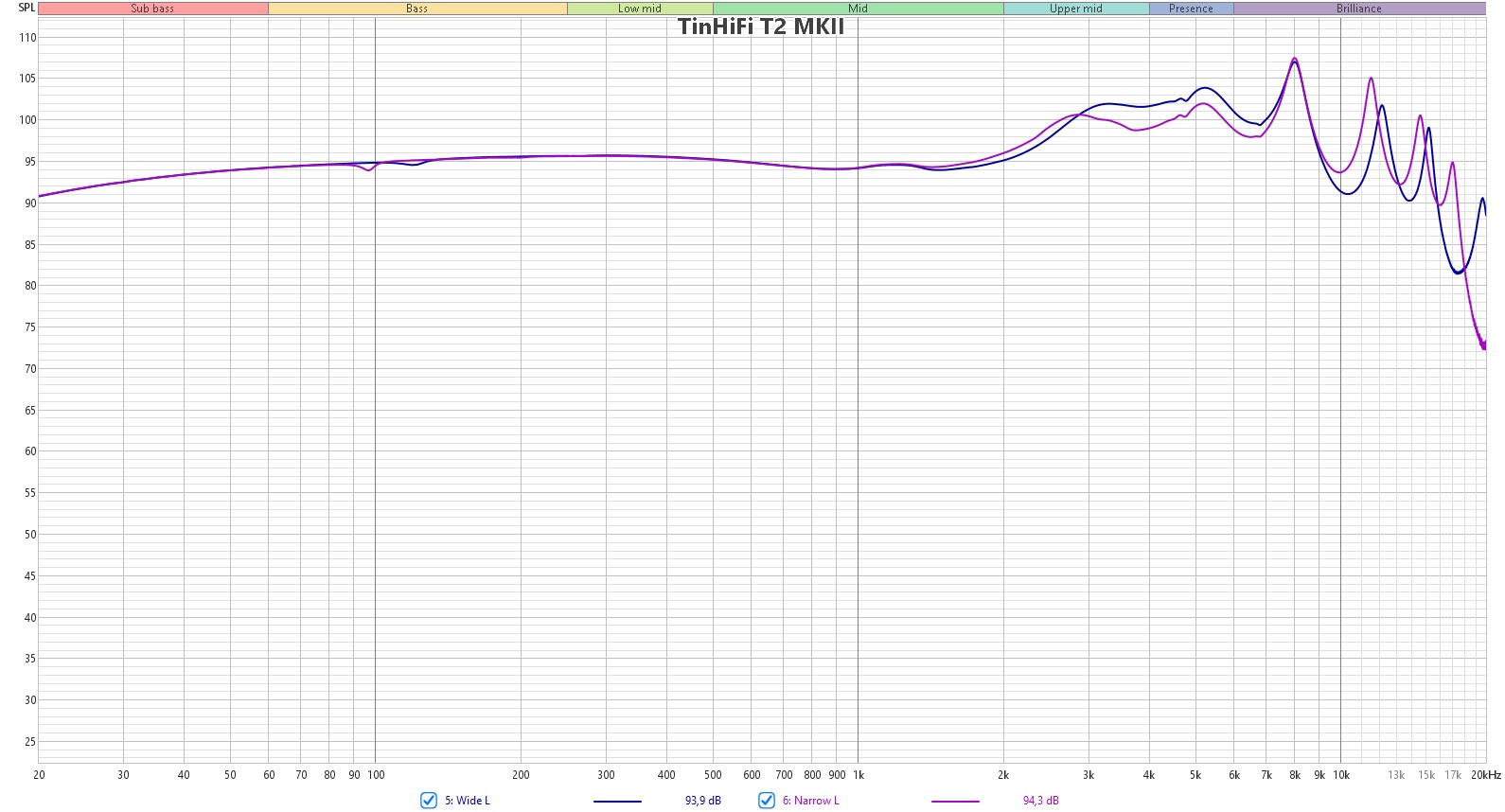Click the 95 SPL axis value
Viewport: 1505px width, 812px height.
coord(30,162)
